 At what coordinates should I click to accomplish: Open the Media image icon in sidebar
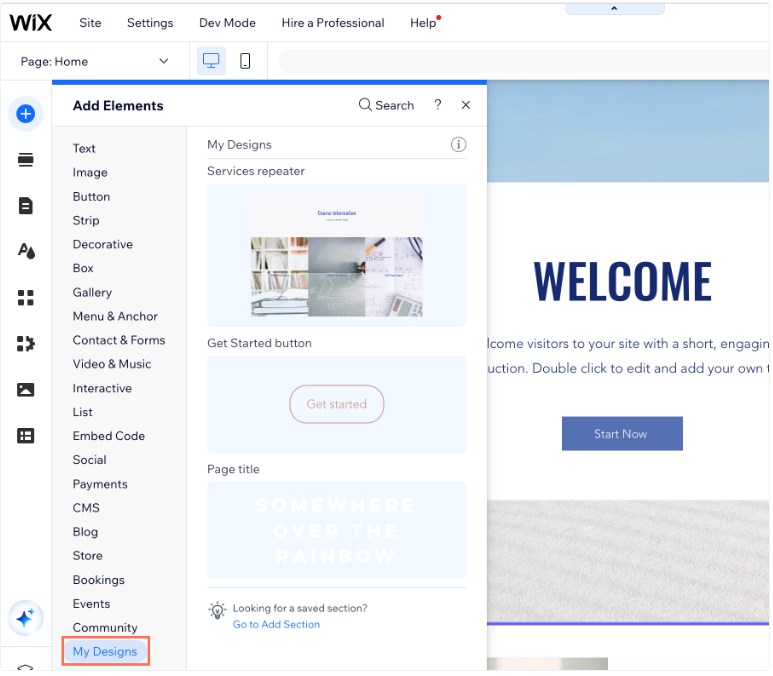point(26,389)
